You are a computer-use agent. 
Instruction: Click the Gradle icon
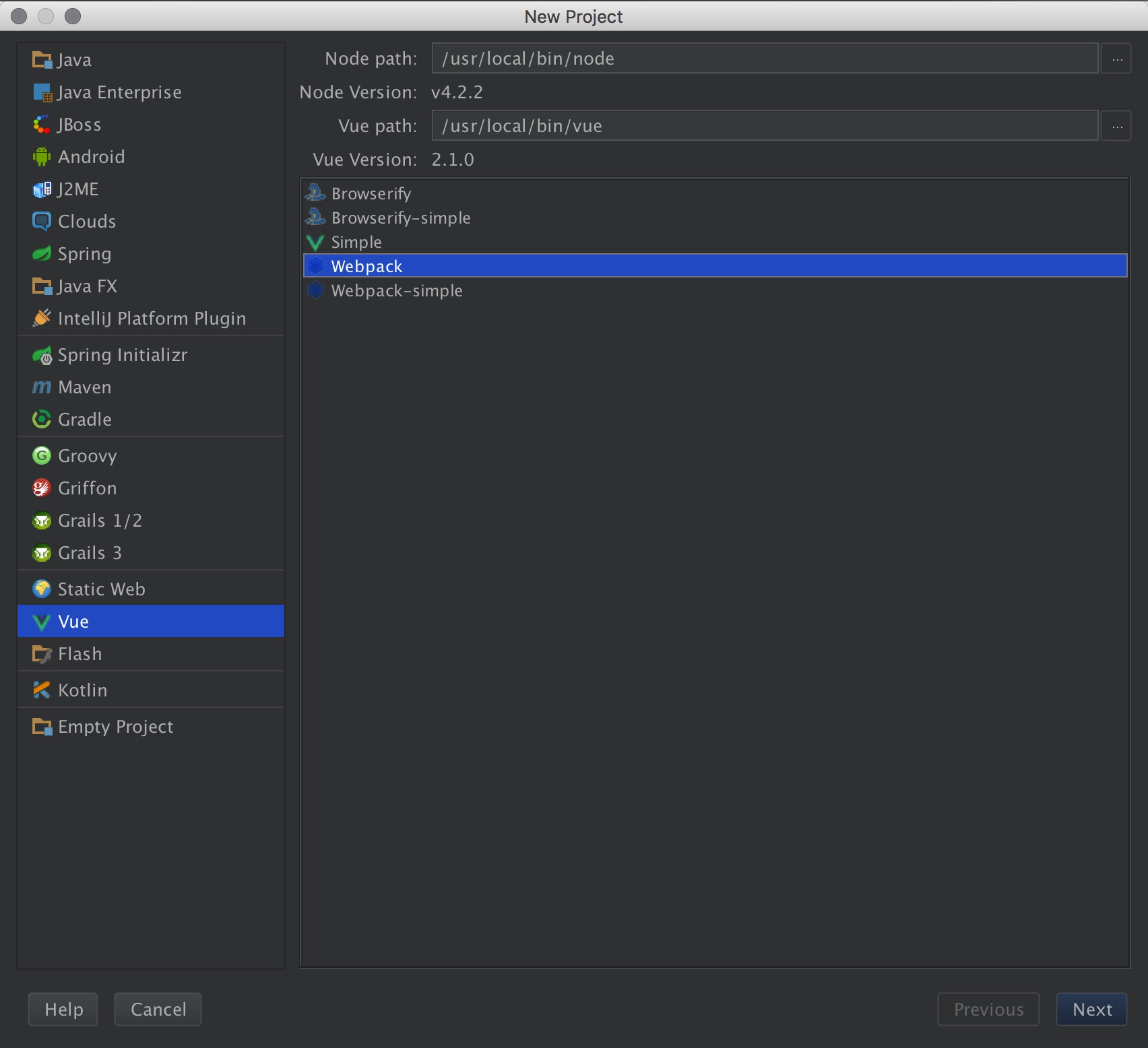tap(42, 419)
